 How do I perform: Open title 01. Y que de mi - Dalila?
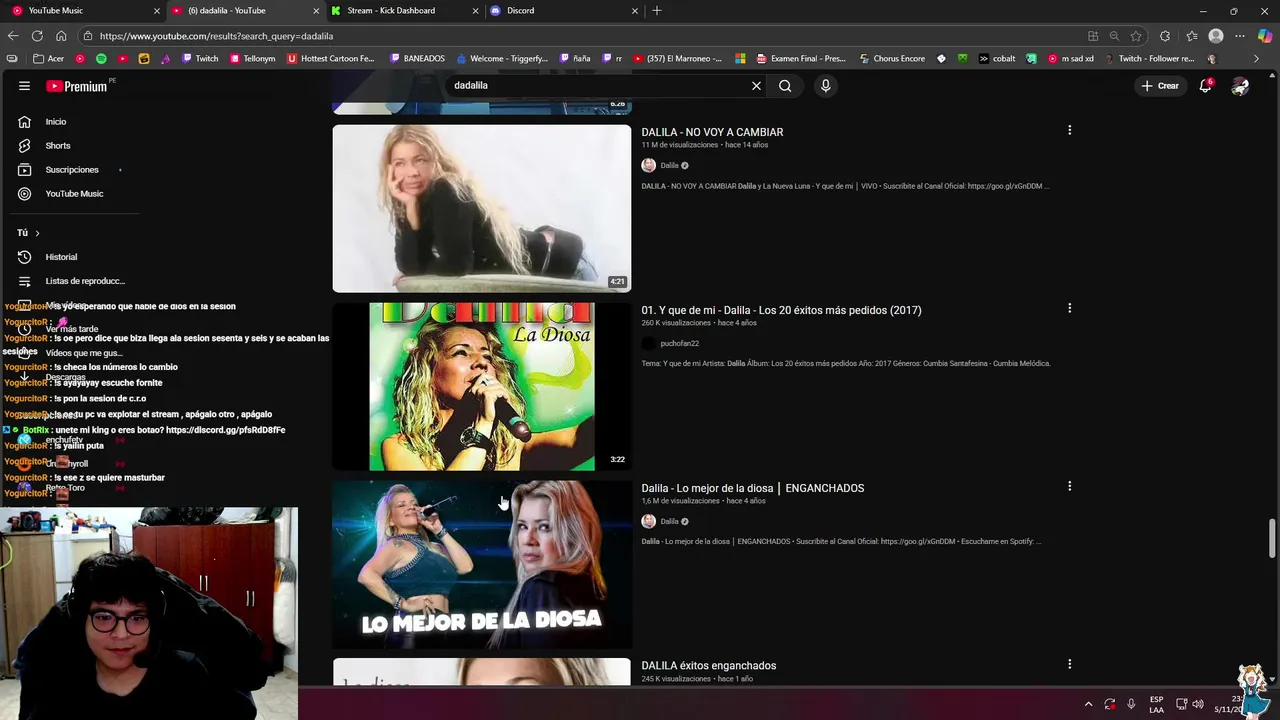tap(781, 310)
